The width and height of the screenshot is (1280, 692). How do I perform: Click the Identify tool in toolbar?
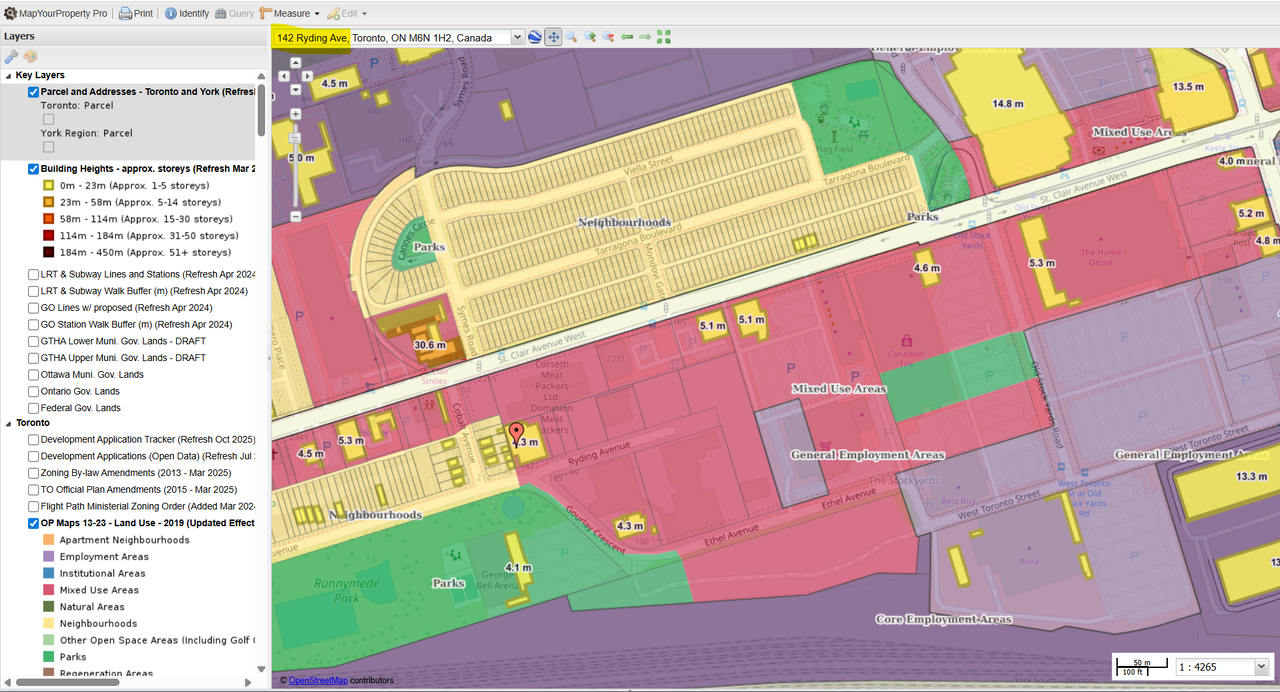[x=186, y=14]
